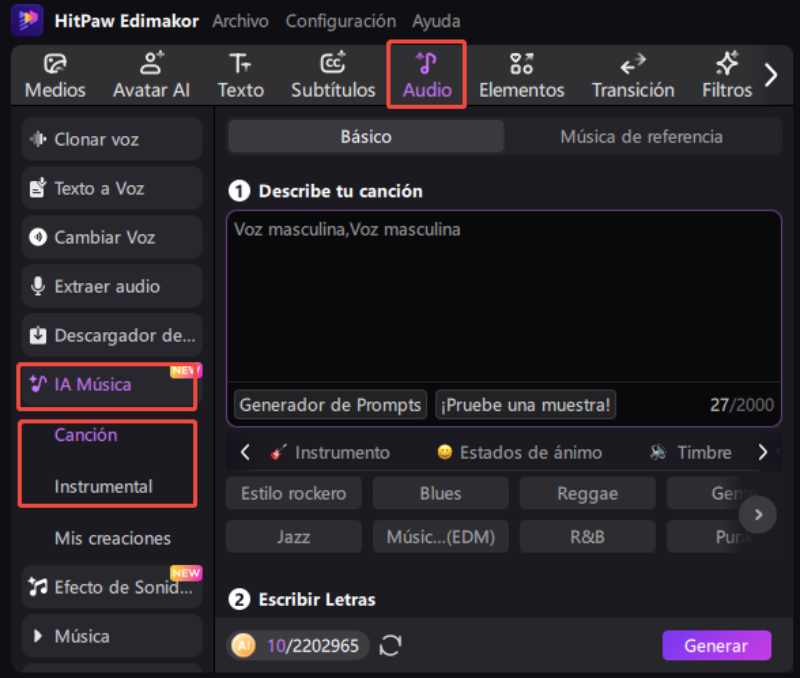
Task: Click the 27/2000 character counter
Action: pyautogui.click(x=742, y=405)
